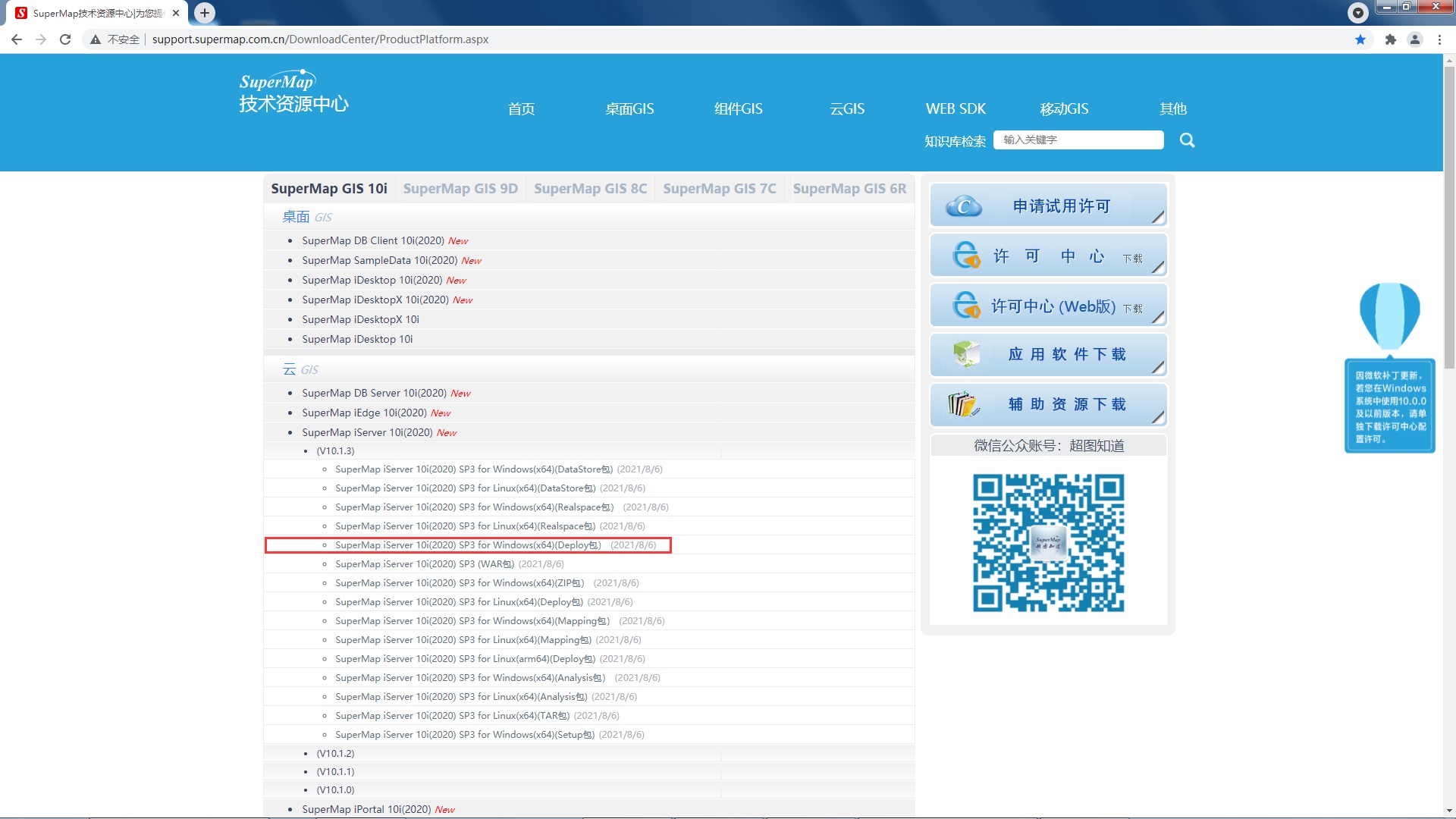Open 组件GIS navigation item
This screenshot has height=819, width=1456.
click(x=739, y=109)
